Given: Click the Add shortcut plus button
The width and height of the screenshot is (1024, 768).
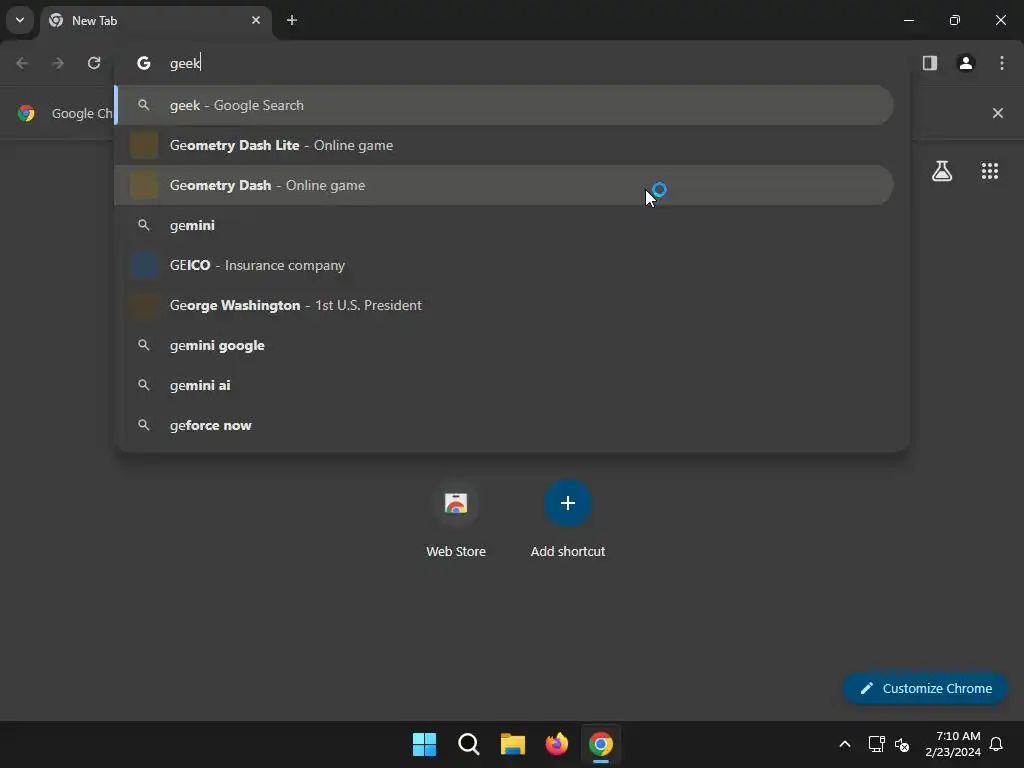Looking at the screenshot, I should point(568,503).
